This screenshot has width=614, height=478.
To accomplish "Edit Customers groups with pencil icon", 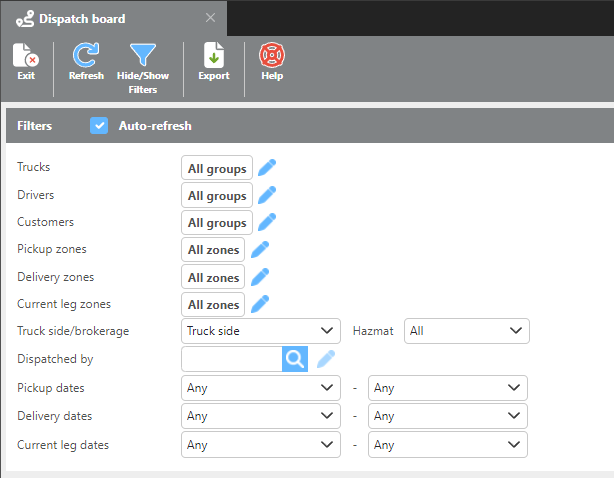I will pos(267,222).
